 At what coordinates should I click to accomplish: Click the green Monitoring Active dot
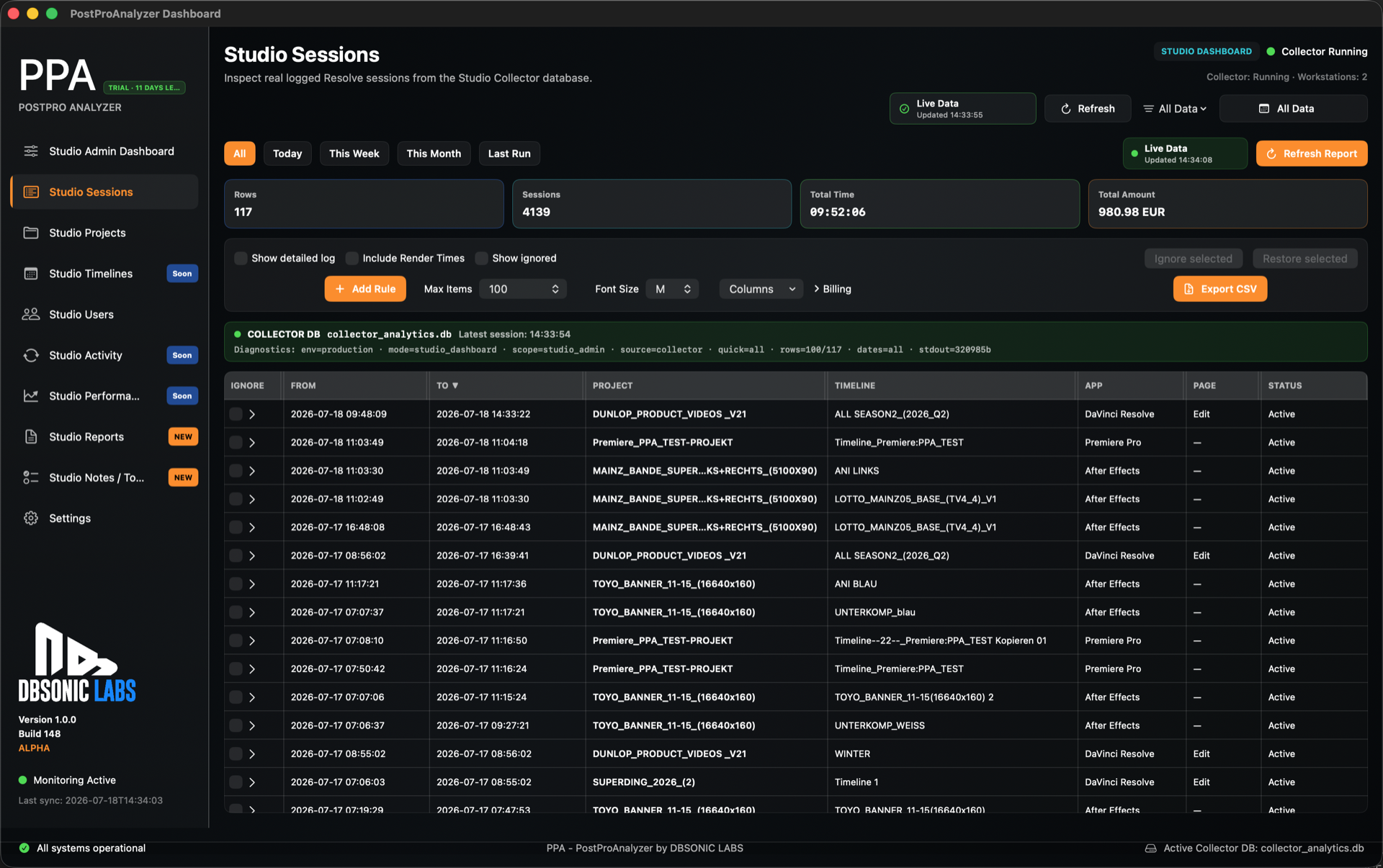coord(22,780)
